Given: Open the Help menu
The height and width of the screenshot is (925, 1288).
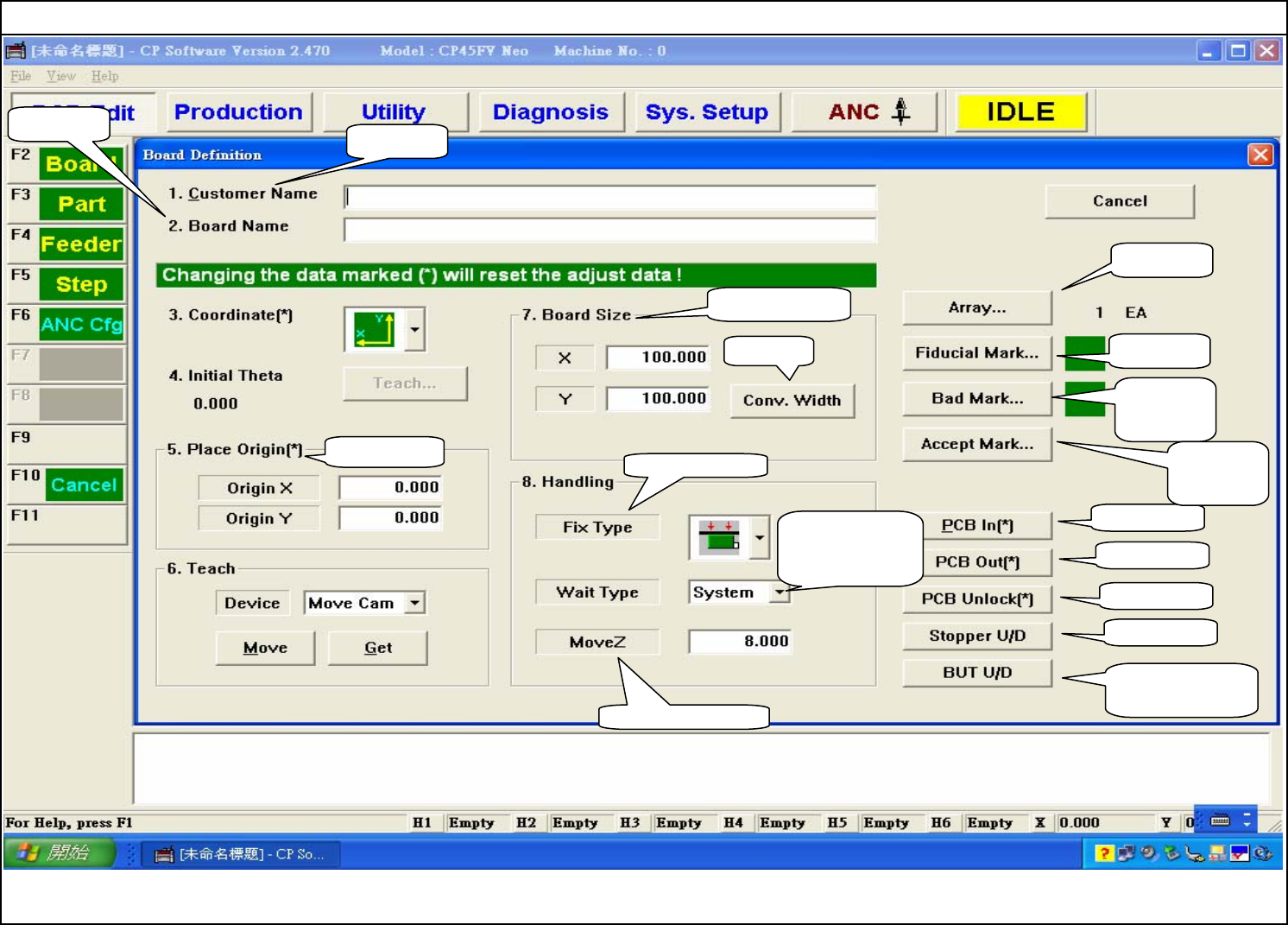Looking at the screenshot, I should tap(105, 76).
